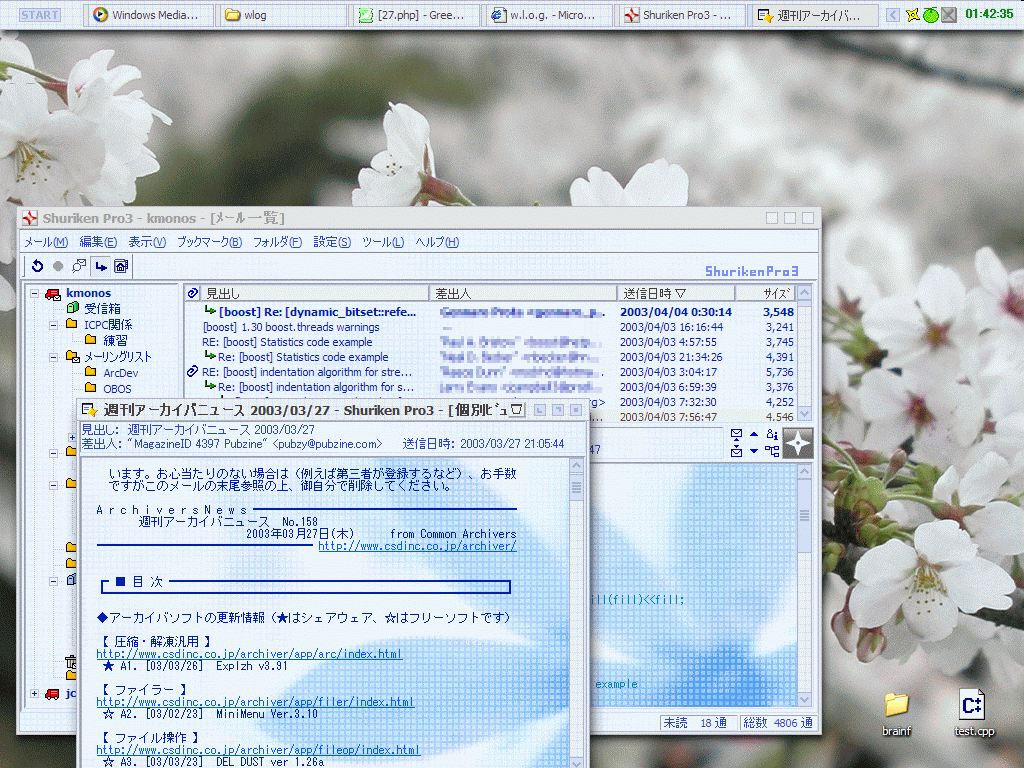Open the app/arc/index.html link
The height and width of the screenshot is (768, 1024).
tap(249, 654)
